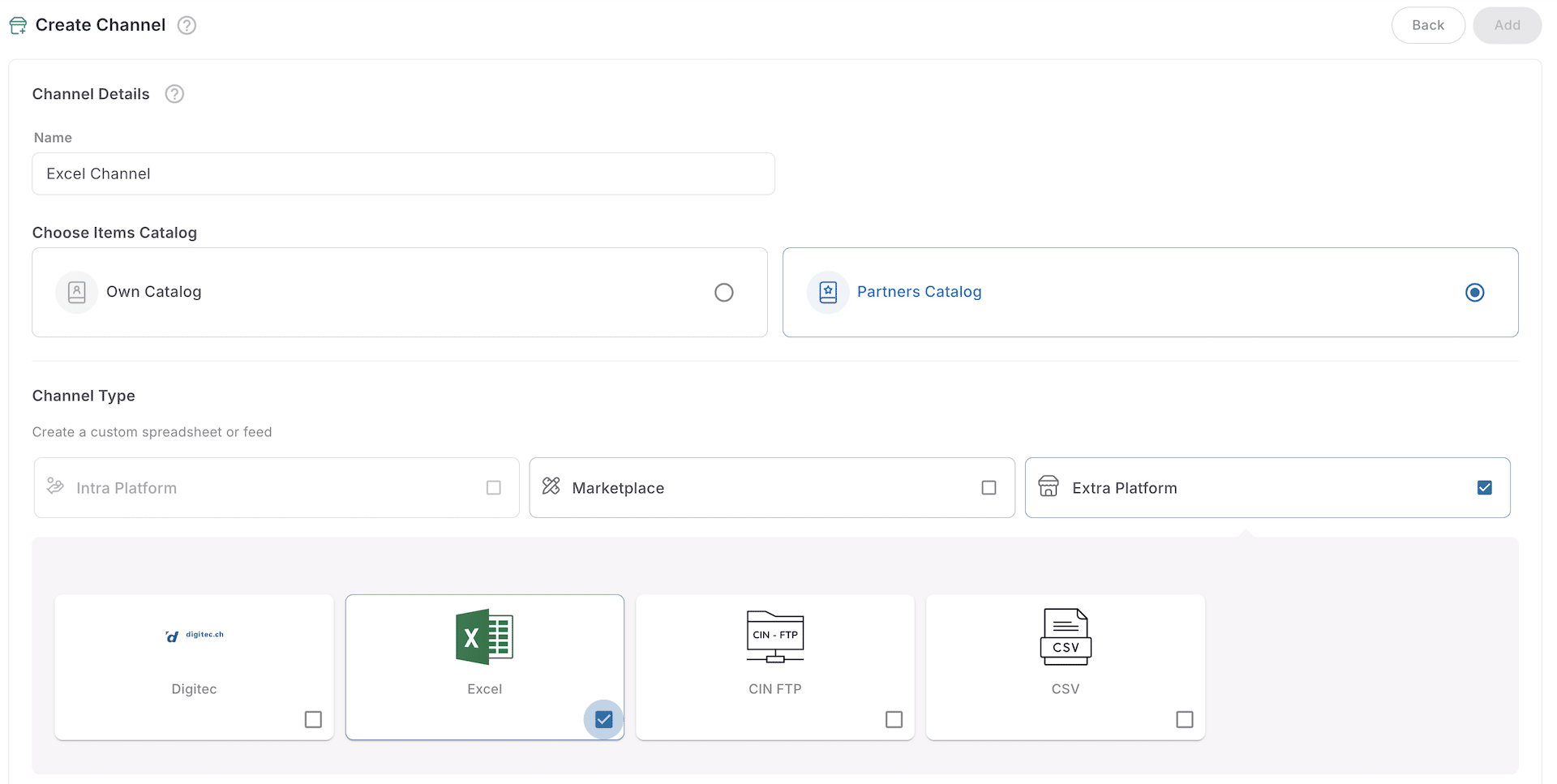
Task: Click into the channel Name field
Action: [x=403, y=174]
